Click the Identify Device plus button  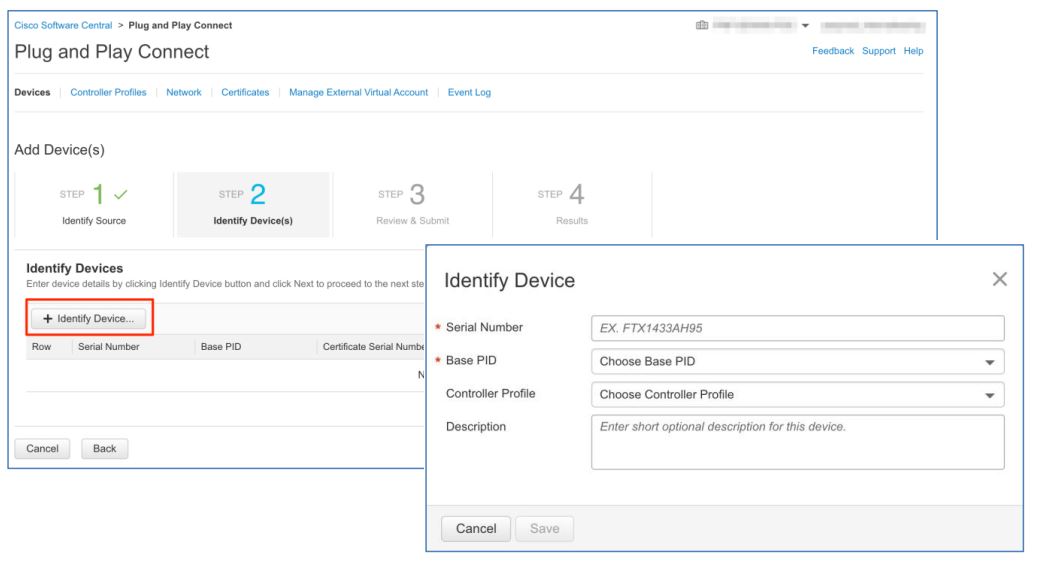click(x=89, y=318)
